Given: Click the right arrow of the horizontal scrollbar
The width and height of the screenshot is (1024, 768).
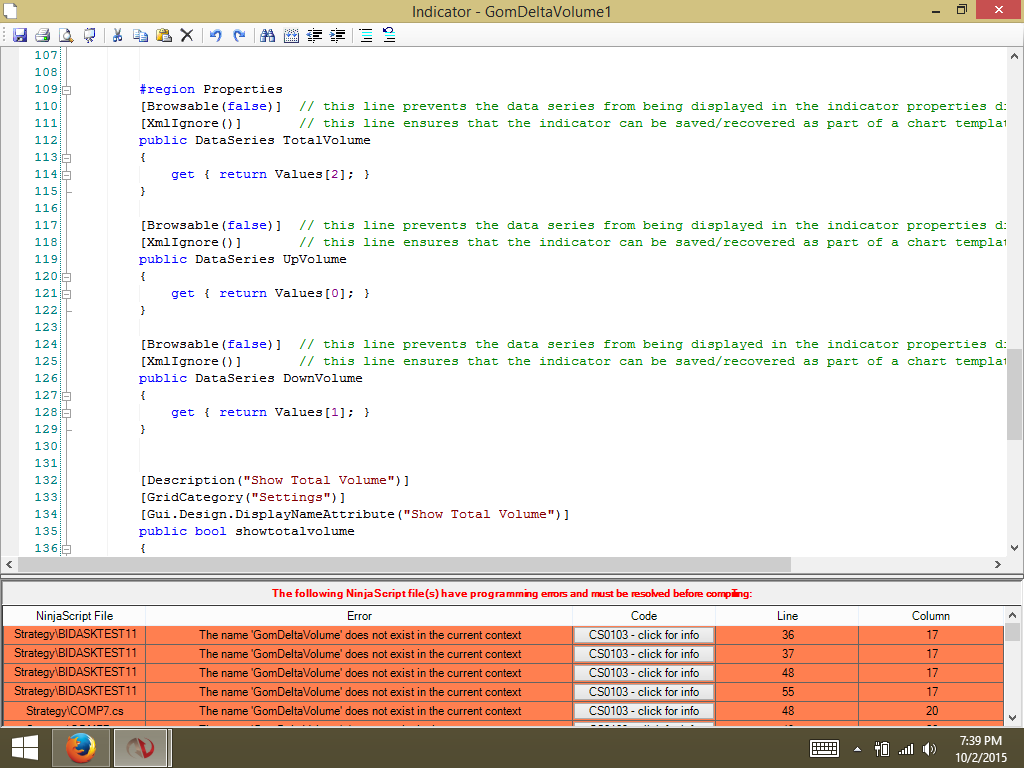Looking at the screenshot, I should (x=997, y=564).
